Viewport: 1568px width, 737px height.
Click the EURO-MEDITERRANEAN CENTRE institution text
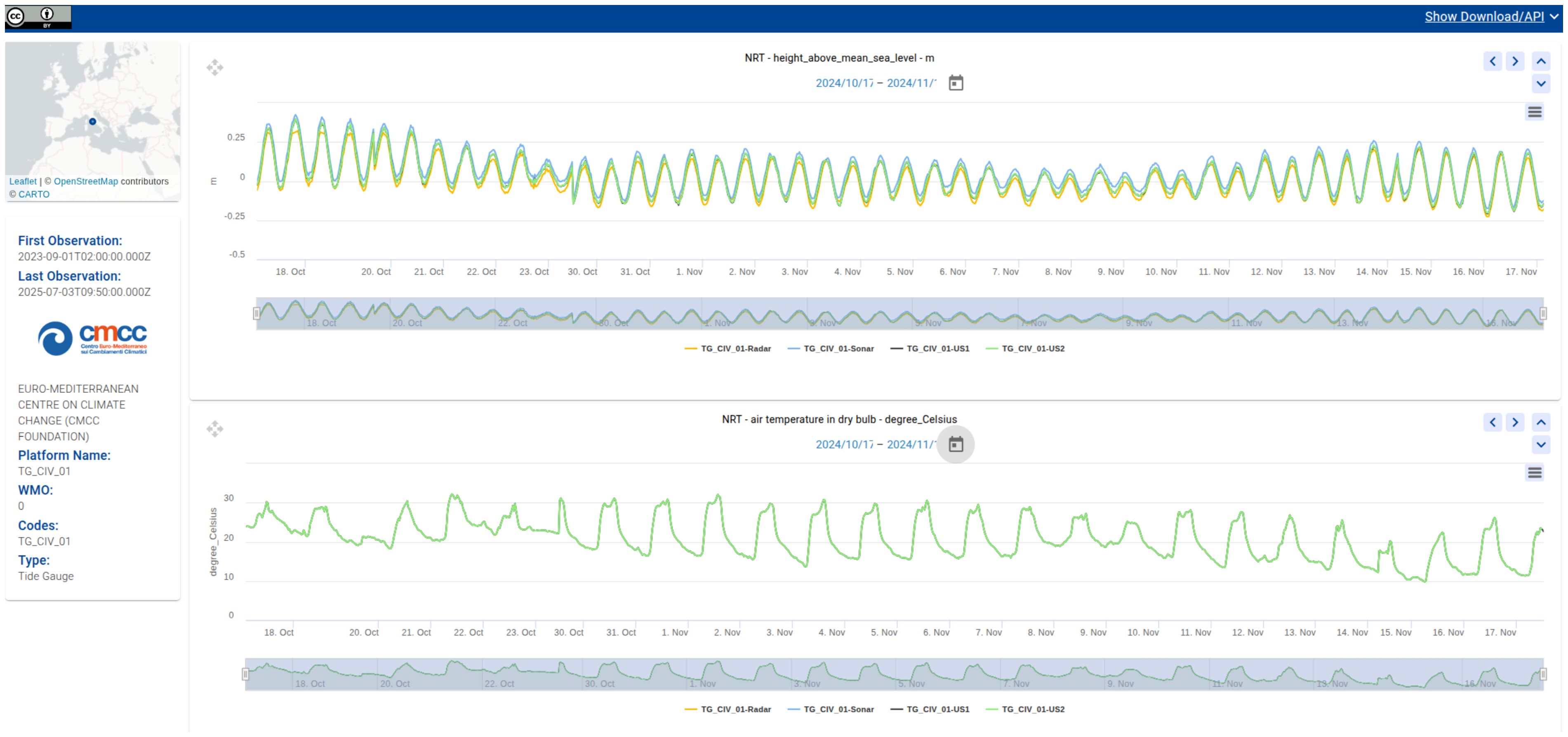[78, 412]
